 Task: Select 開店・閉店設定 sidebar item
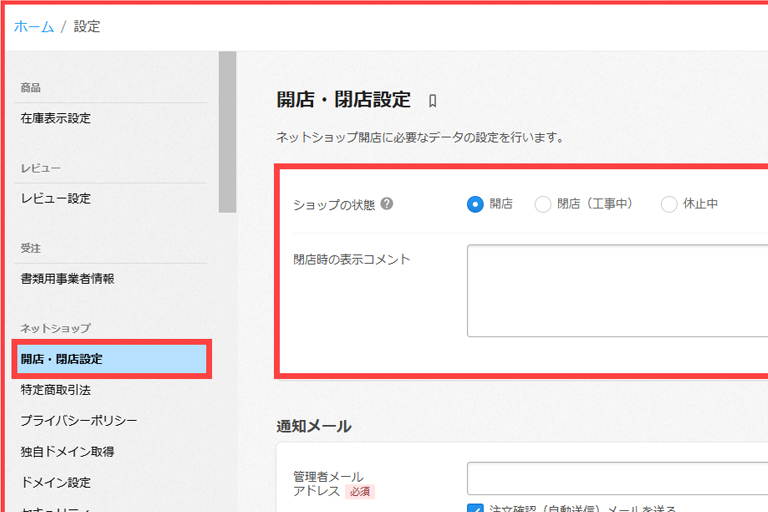(112, 359)
